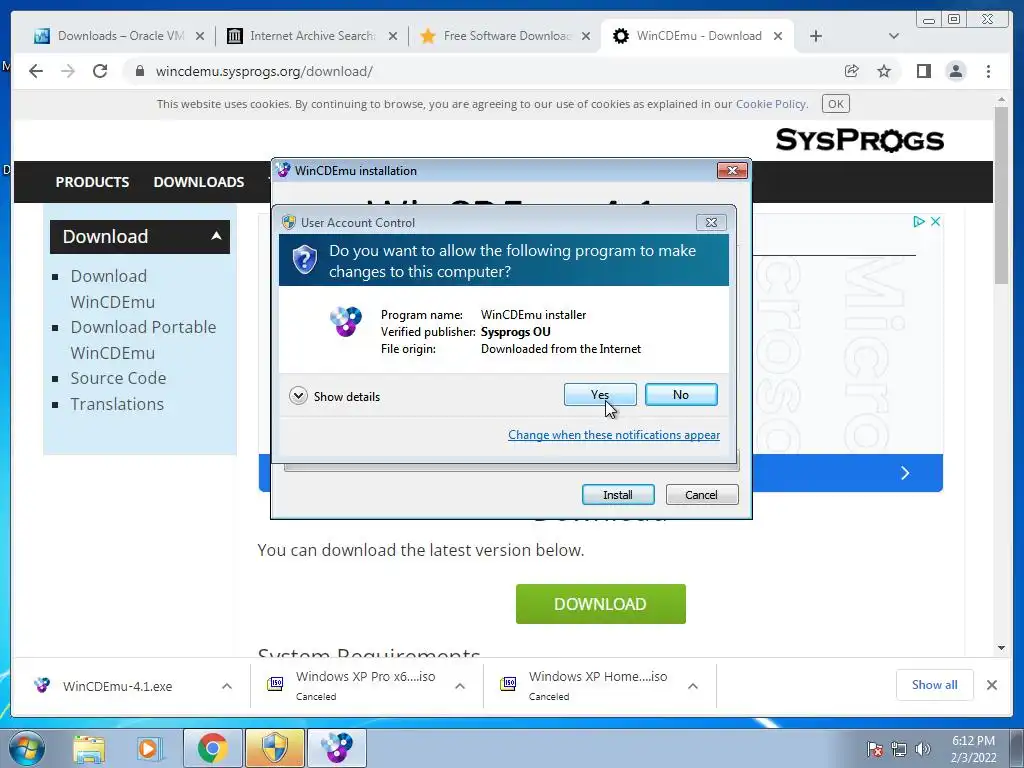This screenshot has width=1024, height=768.
Task: Open Windows Media Player taskbar icon
Action: [x=148, y=748]
